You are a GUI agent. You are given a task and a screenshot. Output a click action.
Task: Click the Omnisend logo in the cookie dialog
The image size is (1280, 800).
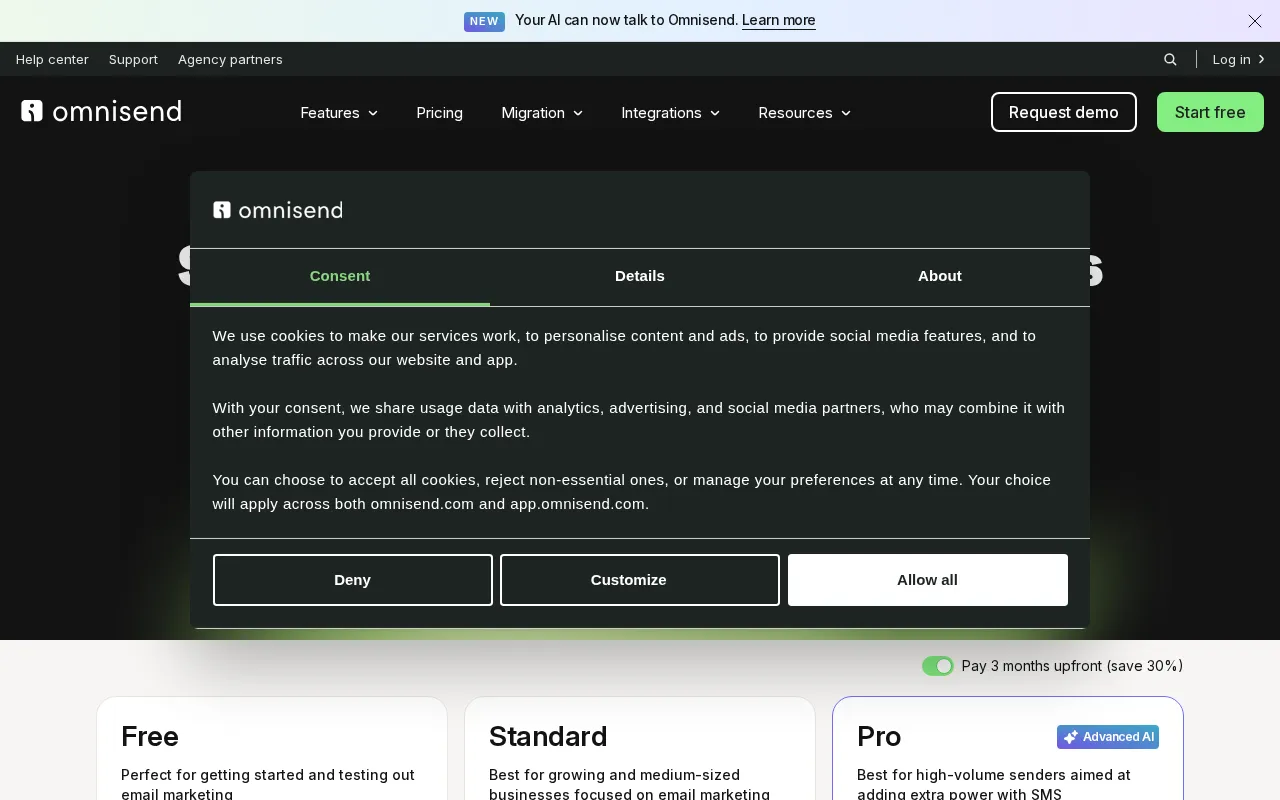277,209
